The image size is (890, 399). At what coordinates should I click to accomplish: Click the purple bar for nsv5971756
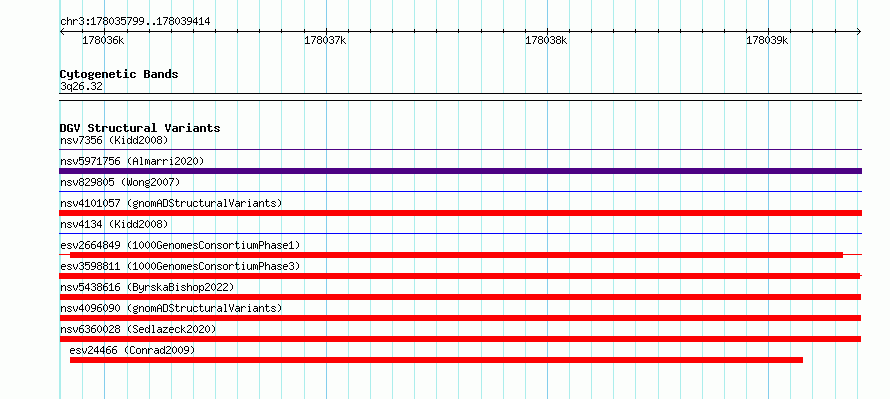pos(460,171)
